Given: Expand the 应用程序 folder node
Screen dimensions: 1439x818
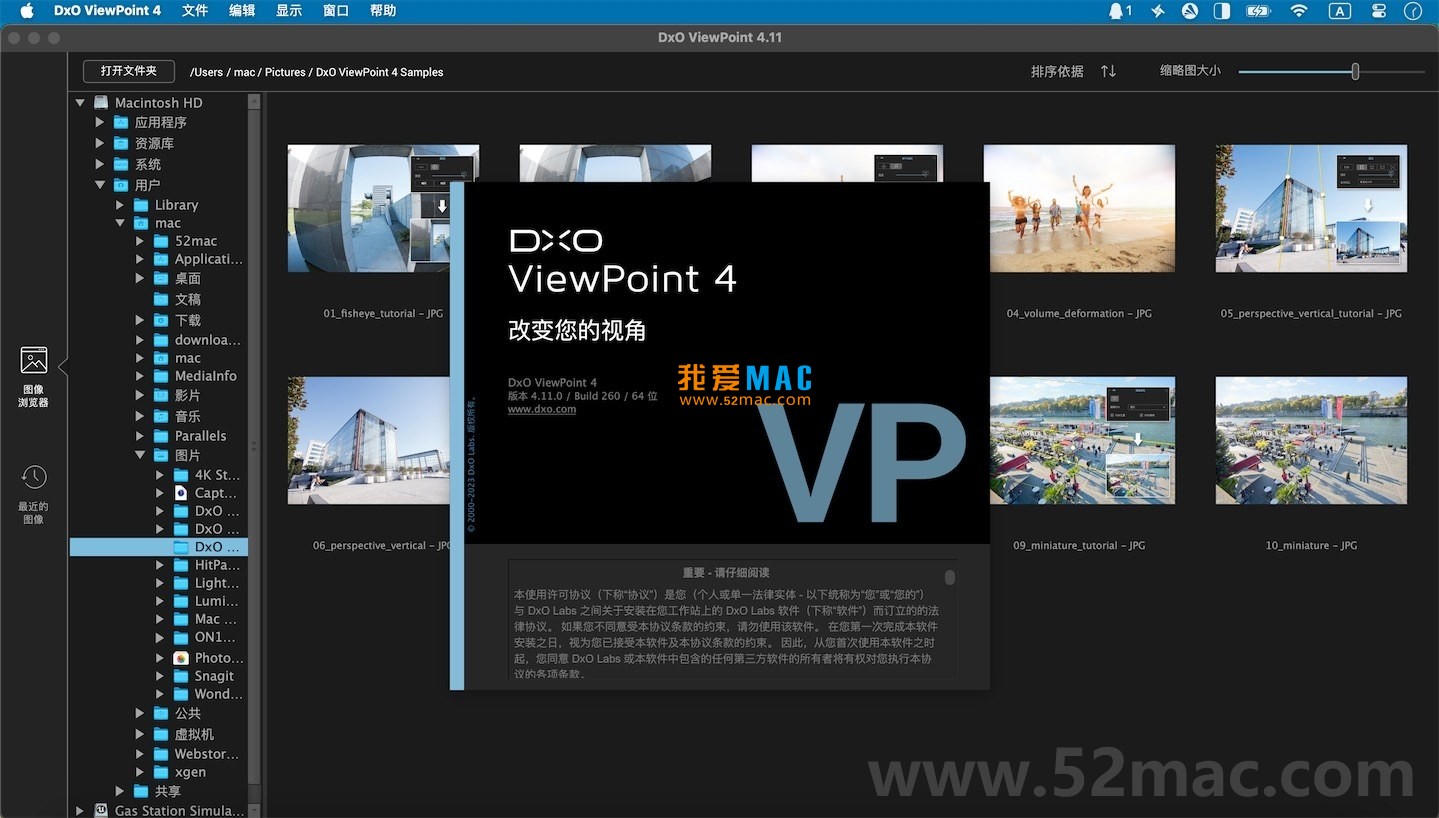Looking at the screenshot, I should pyautogui.click(x=99, y=122).
